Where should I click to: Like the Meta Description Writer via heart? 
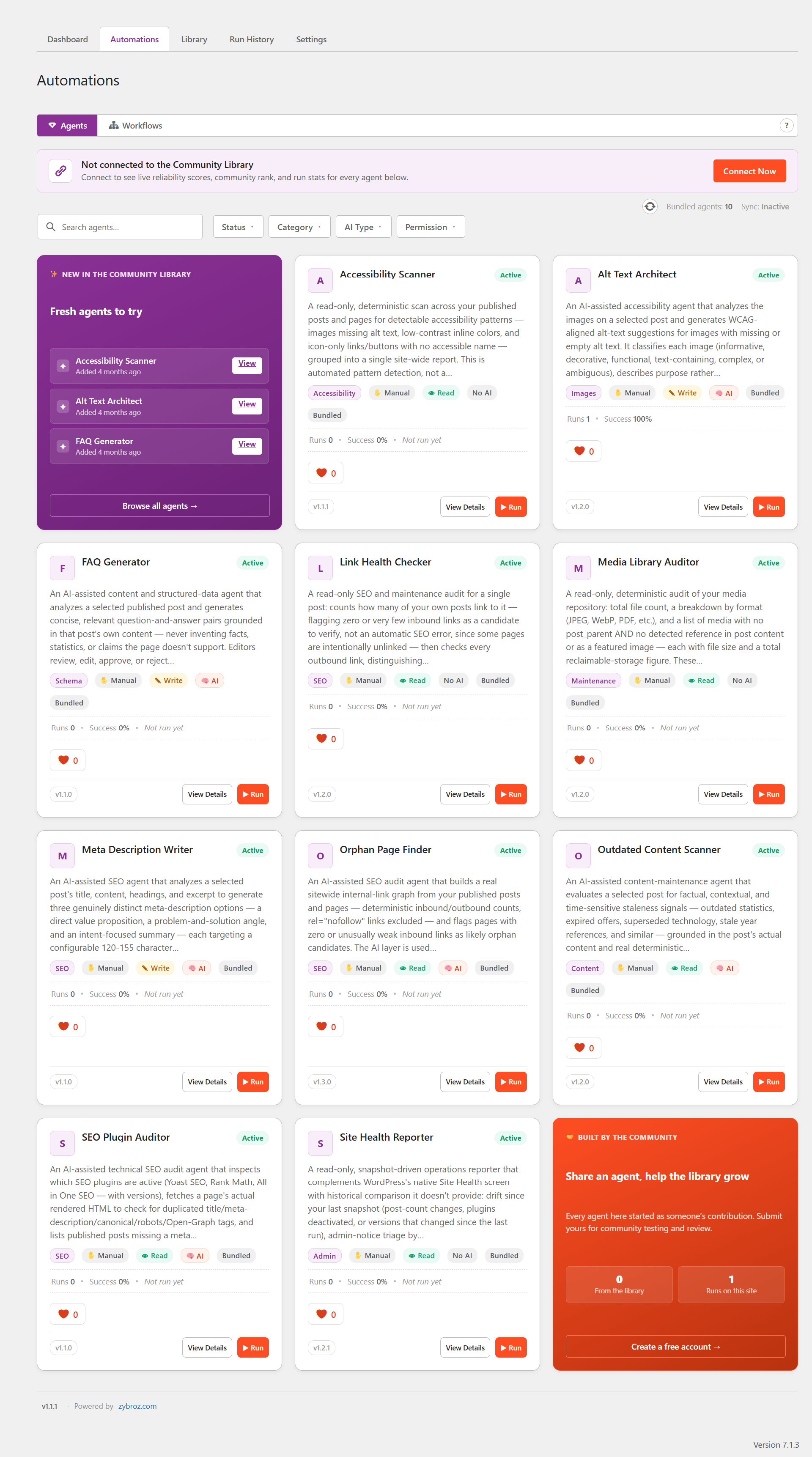pos(68,1026)
